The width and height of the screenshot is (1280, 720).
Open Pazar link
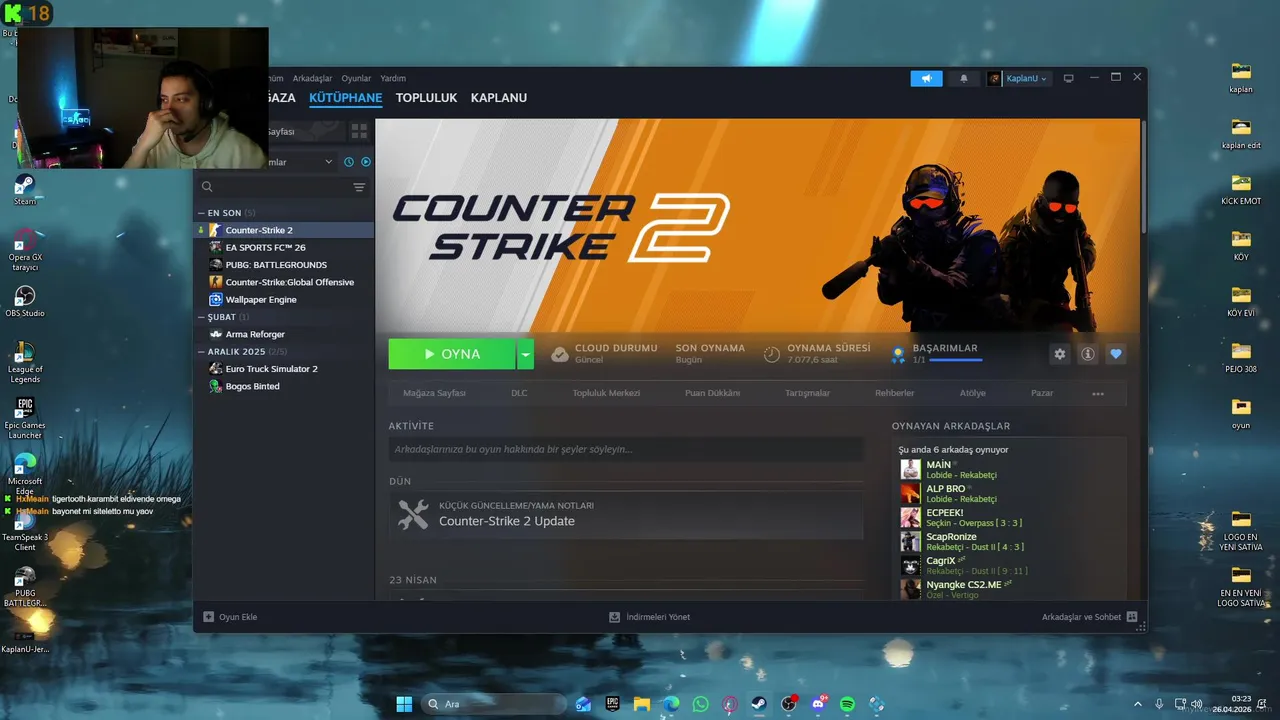1042,393
